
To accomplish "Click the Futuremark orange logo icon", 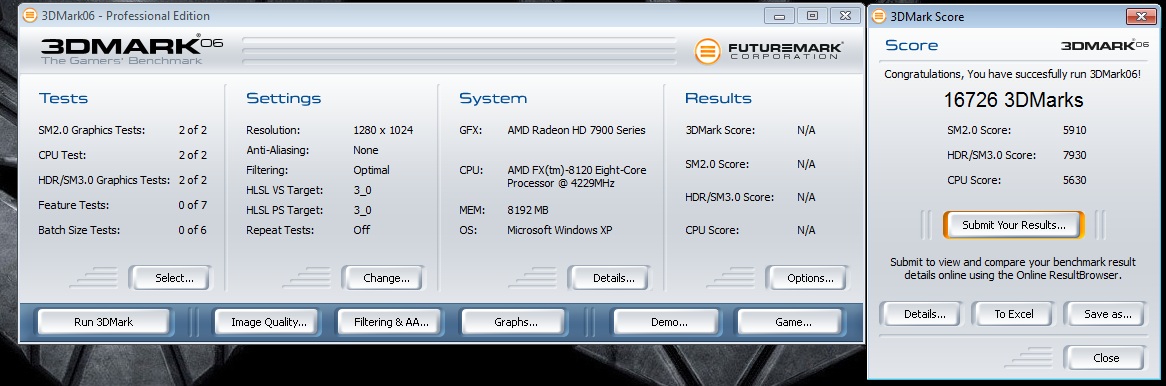I will point(708,51).
